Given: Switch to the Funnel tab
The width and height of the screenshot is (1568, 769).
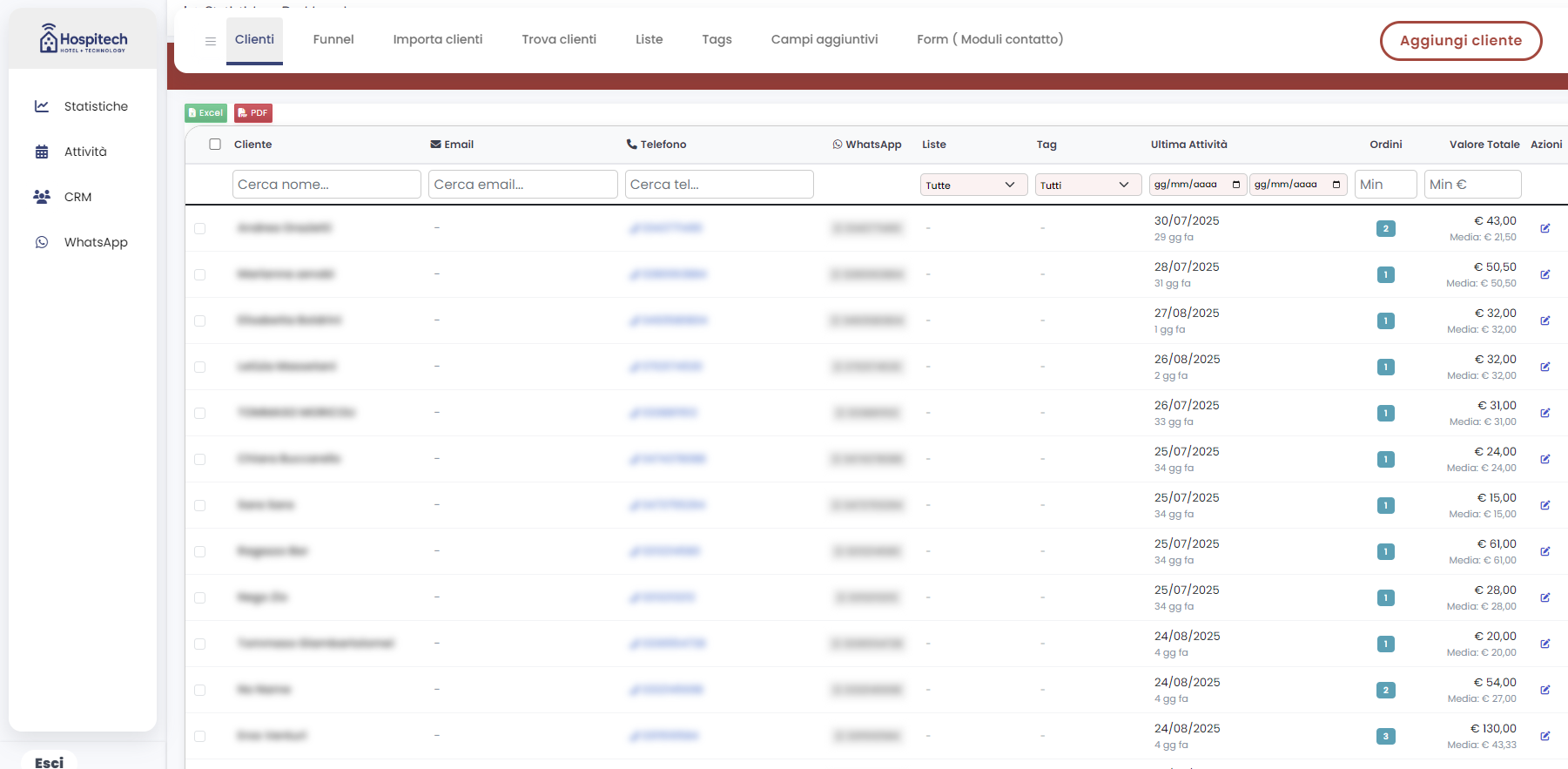Looking at the screenshot, I should point(333,39).
